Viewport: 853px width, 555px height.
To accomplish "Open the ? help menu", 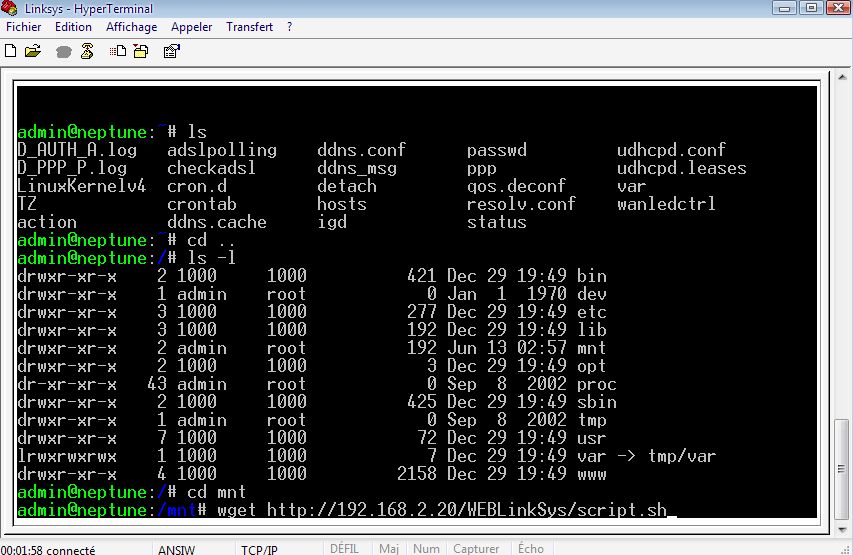I will 289,27.
